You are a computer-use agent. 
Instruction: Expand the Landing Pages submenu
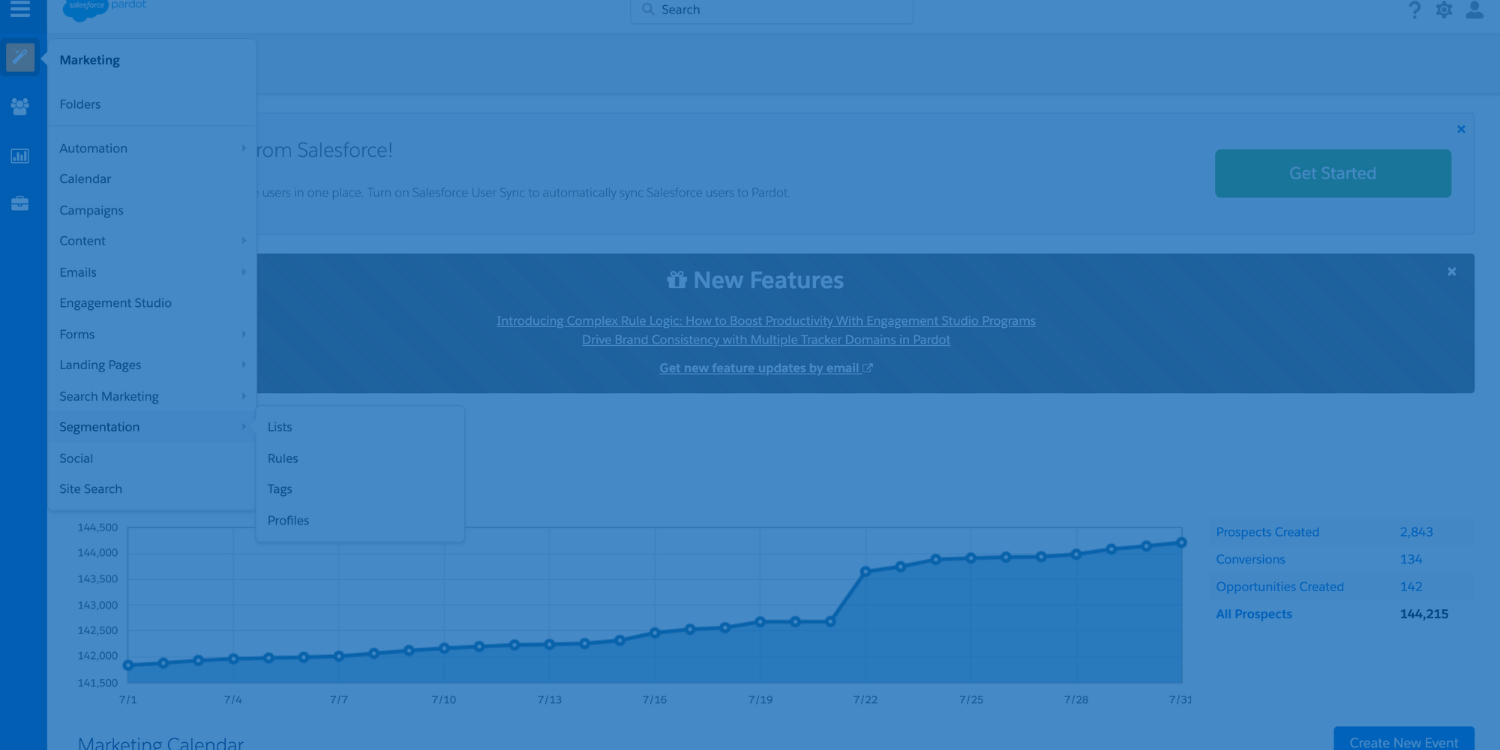pos(100,365)
